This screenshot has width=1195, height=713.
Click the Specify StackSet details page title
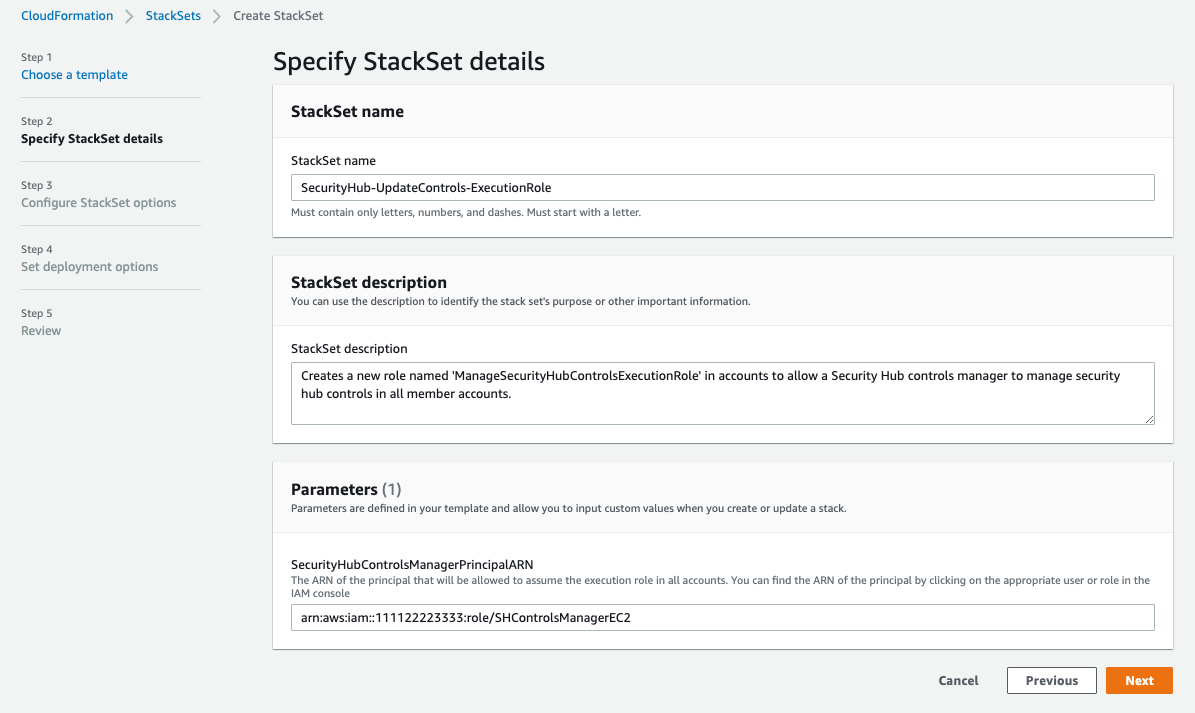(409, 61)
